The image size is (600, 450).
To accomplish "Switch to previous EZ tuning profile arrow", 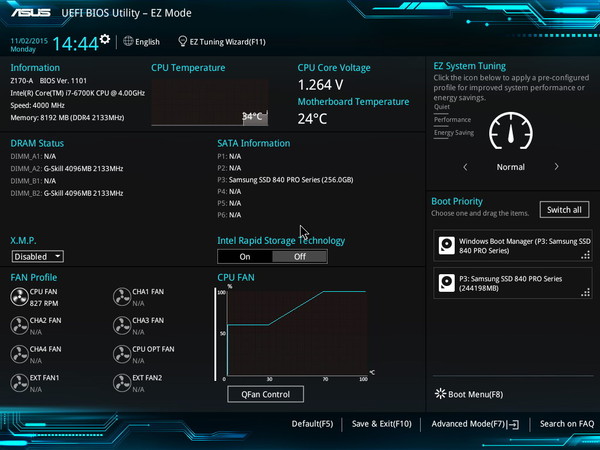I will (x=465, y=167).
